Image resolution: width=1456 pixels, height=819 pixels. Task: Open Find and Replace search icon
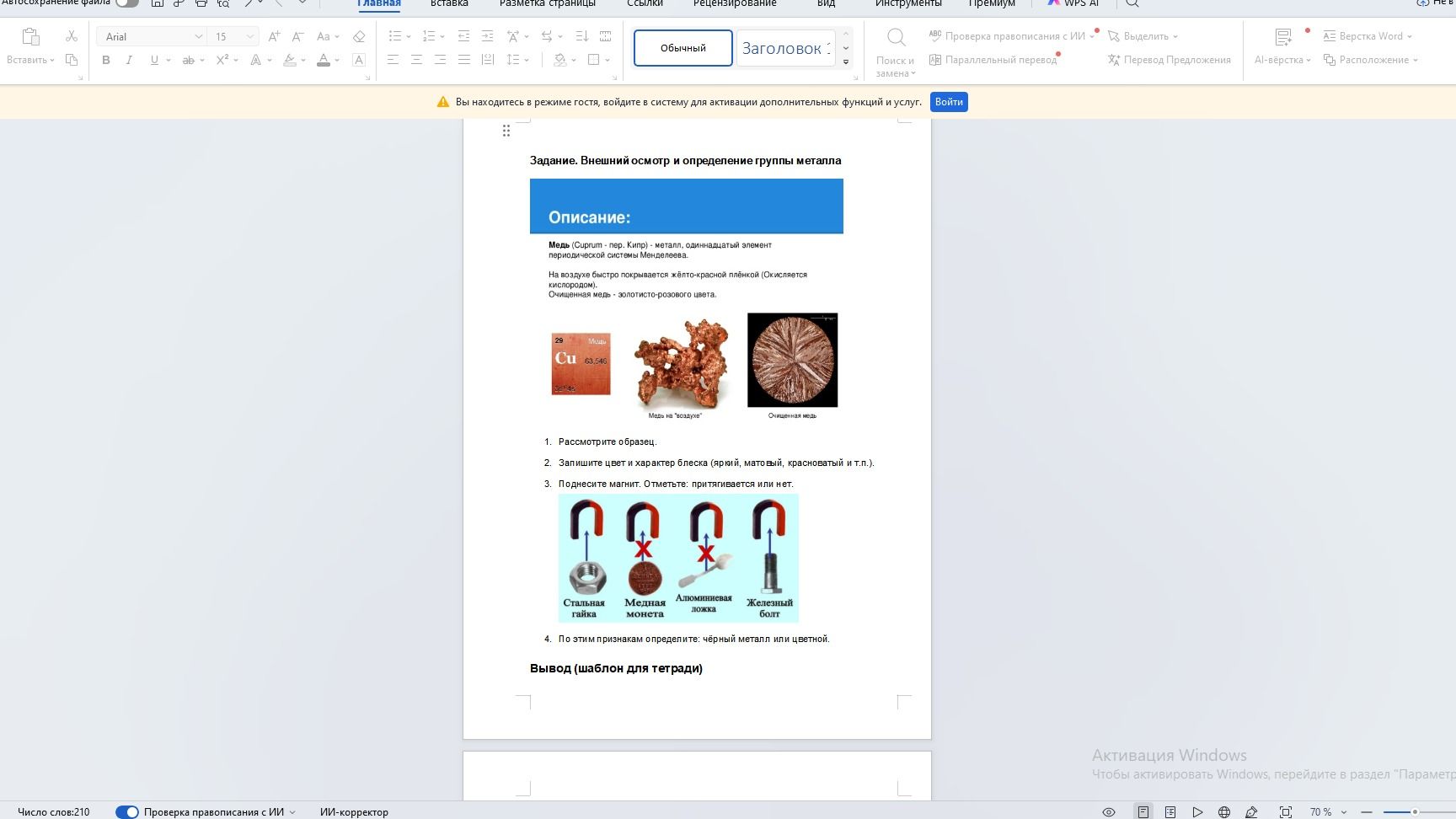897,37
